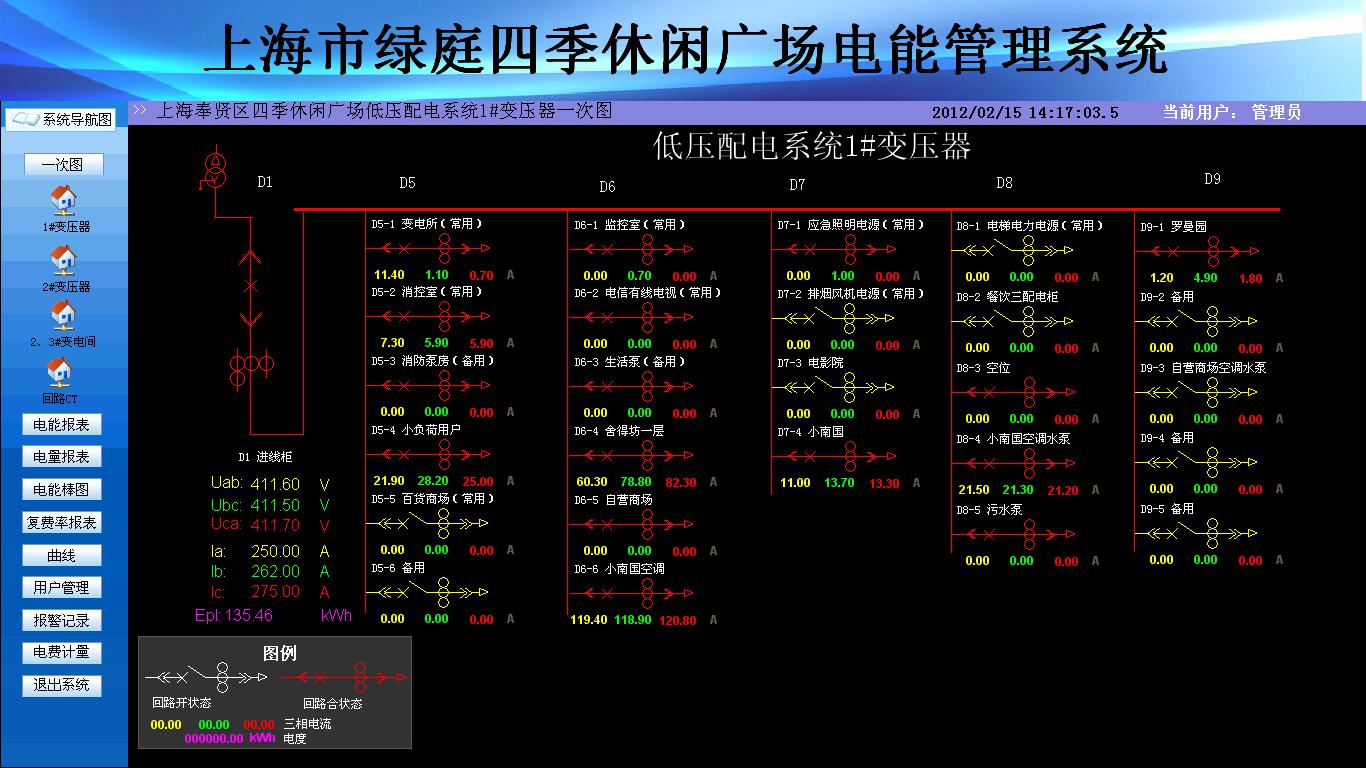Open the 回路CT house icon

tap(59, 371)
